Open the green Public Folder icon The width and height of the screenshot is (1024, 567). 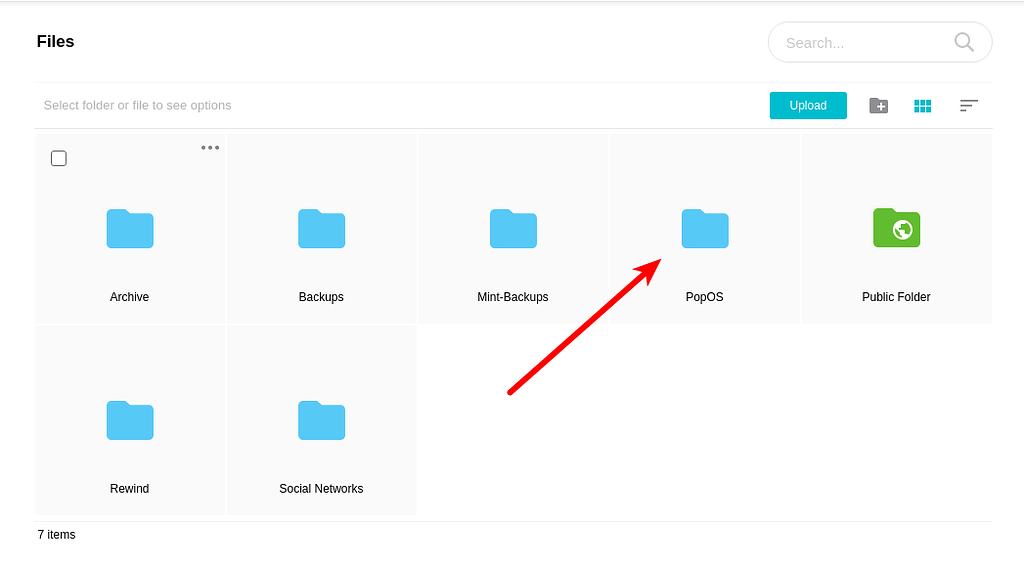click(x=896, y=228)
